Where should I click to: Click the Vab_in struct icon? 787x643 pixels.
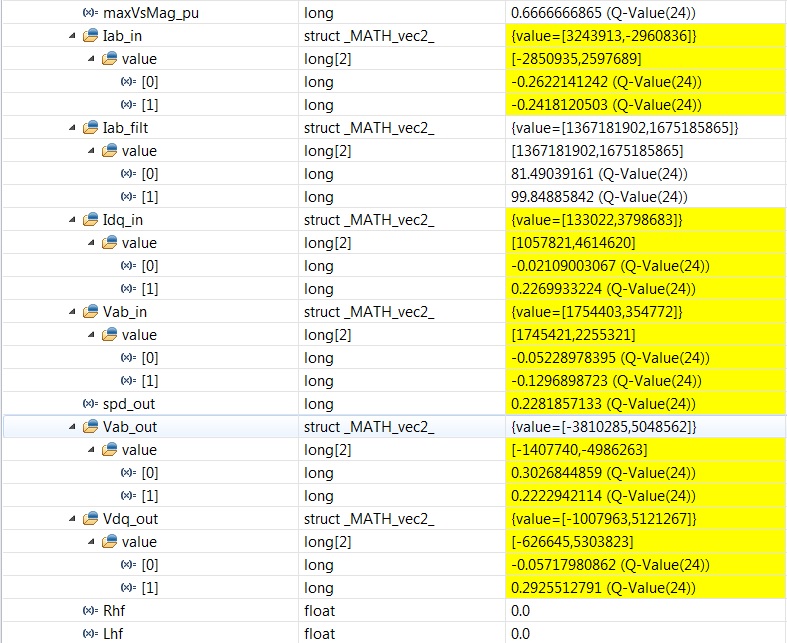click(x=90, y=312)
